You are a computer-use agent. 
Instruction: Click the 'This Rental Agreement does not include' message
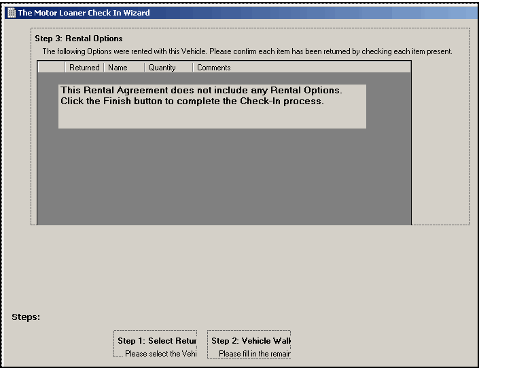click(x=201, y=90)
